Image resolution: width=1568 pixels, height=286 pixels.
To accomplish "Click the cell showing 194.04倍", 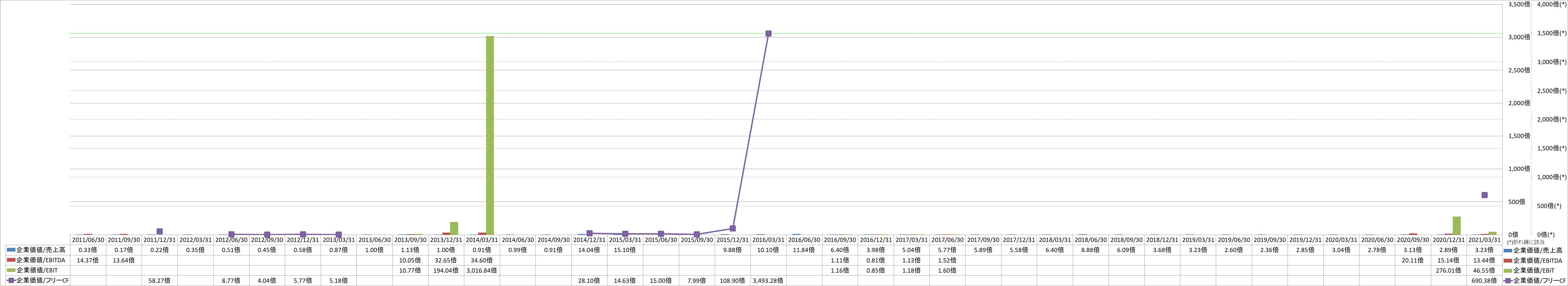I will coord(446,270).
